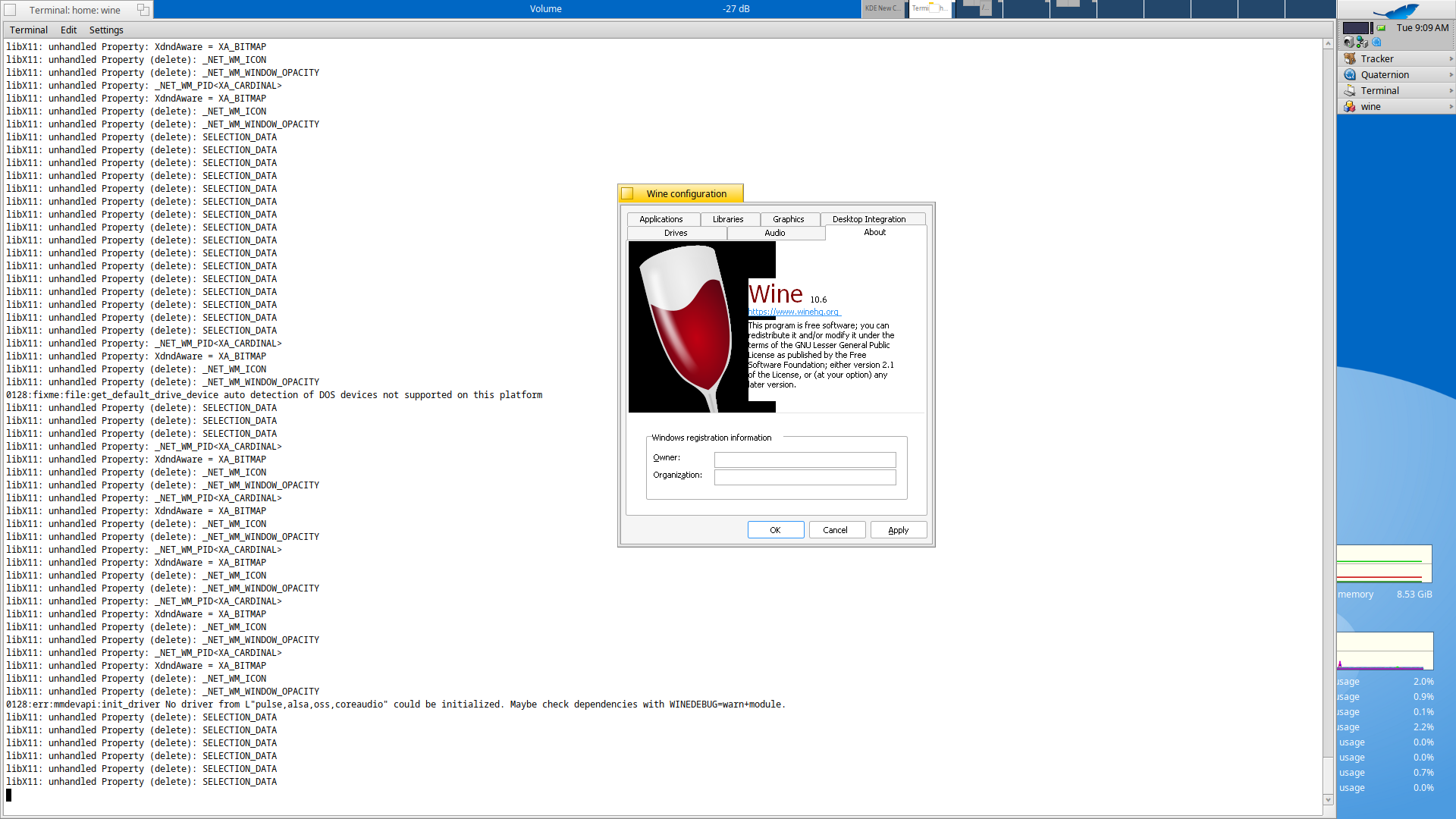This screenshot has height=819, width=1456.
Task: Click the Owner: label
Action: coord(667,458)
